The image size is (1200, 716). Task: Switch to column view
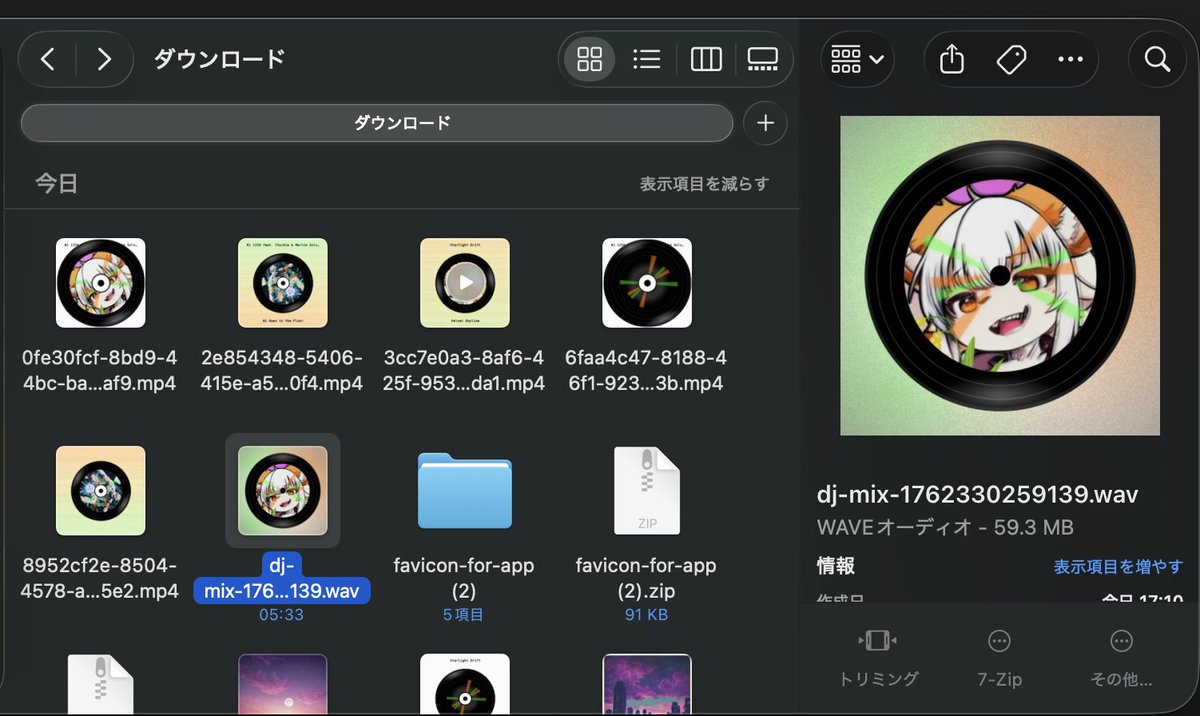[x=706, y=60]
